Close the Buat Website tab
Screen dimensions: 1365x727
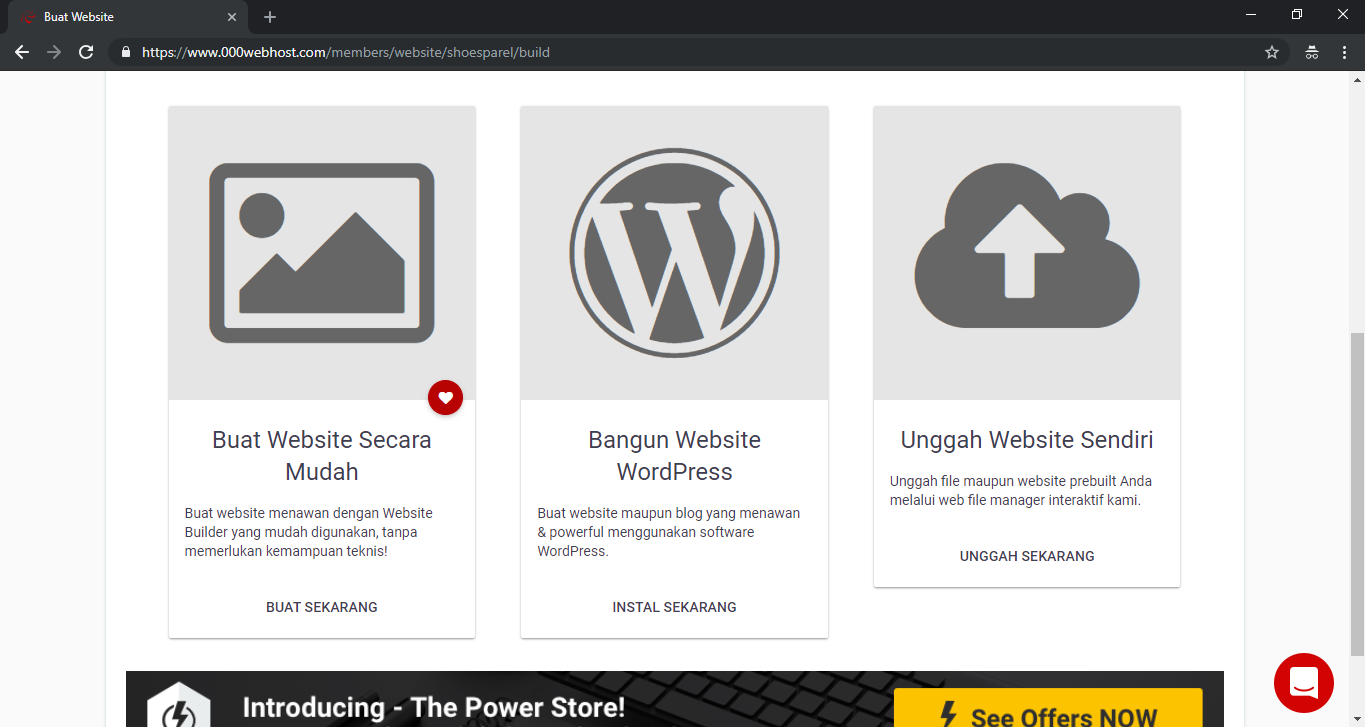pyautogui.click(x=232, y=17)
